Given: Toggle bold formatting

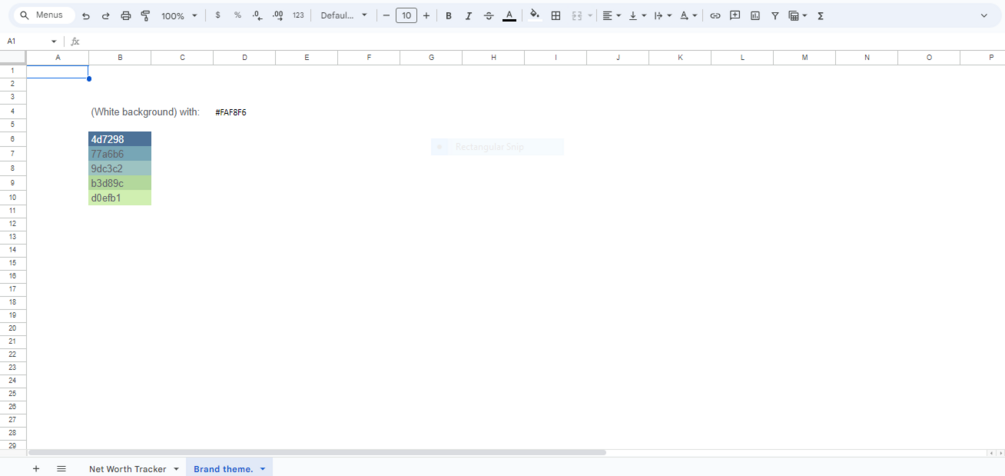Looking at the screenshot, I should pyautogui.click(x=449, y=16).
